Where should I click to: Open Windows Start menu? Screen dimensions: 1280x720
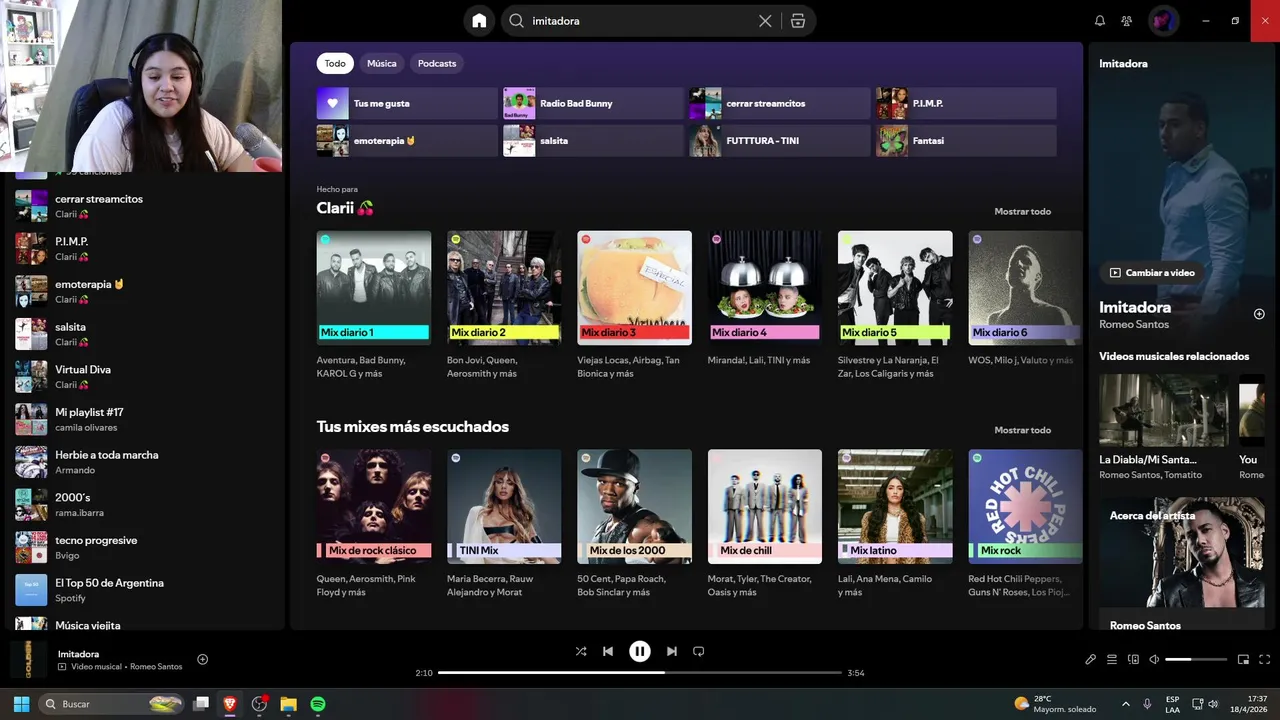[21, 704]
